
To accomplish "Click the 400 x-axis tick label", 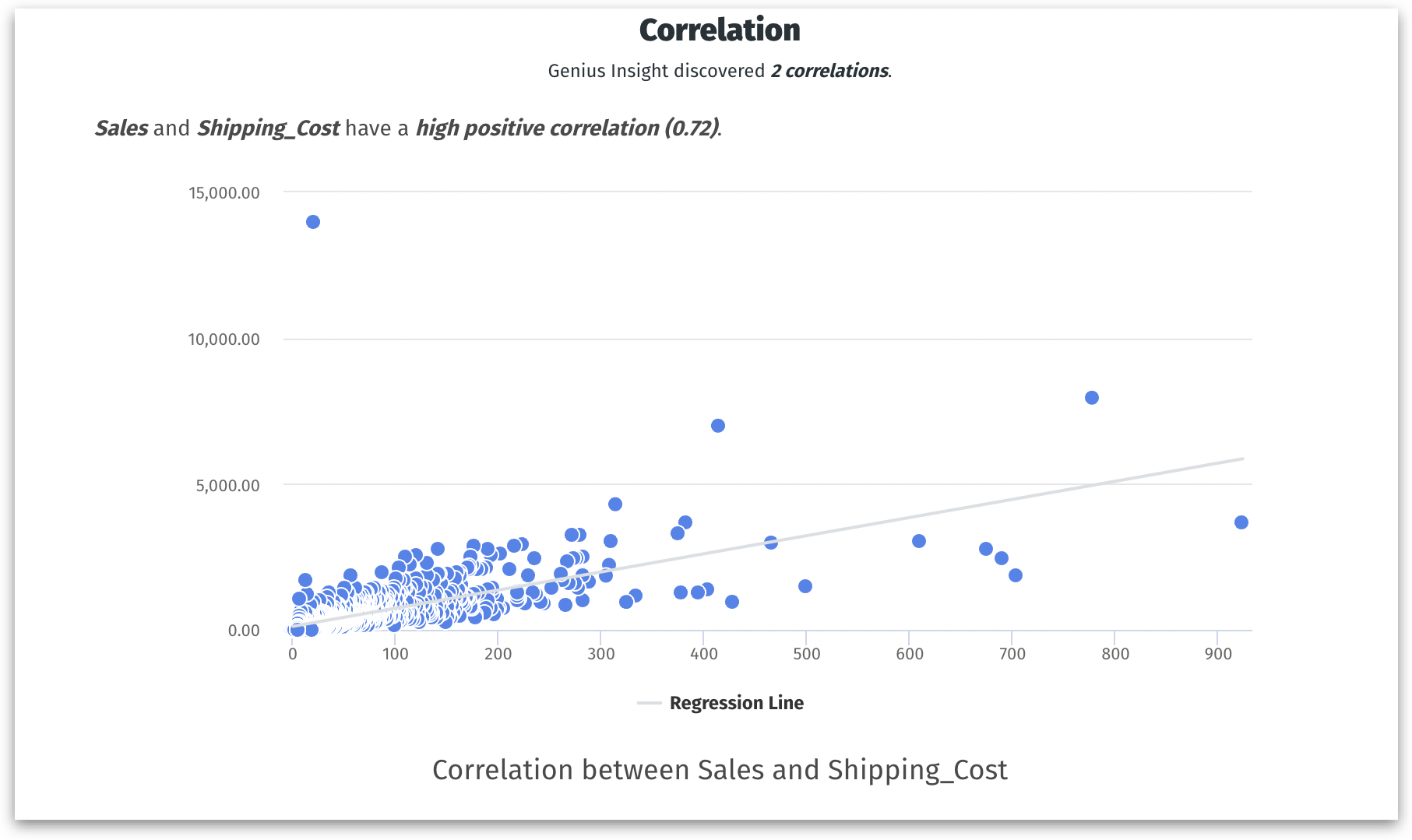I will click(703, 654).
